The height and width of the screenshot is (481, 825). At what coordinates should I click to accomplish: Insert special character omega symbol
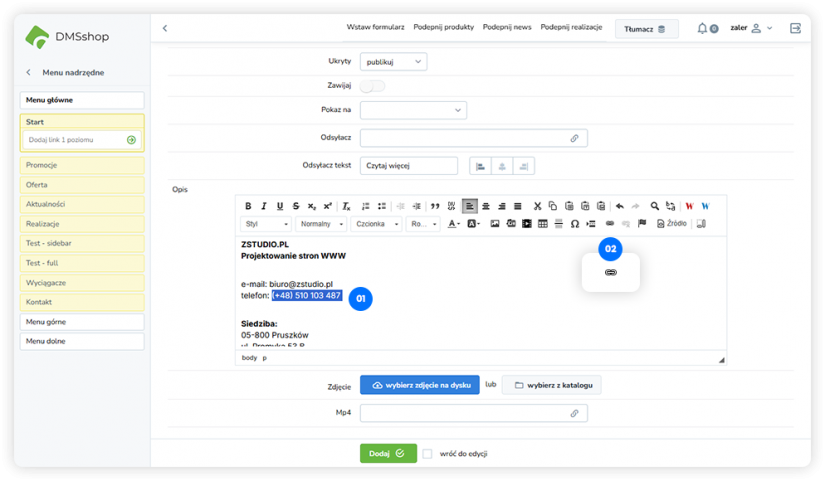point(574,224)
